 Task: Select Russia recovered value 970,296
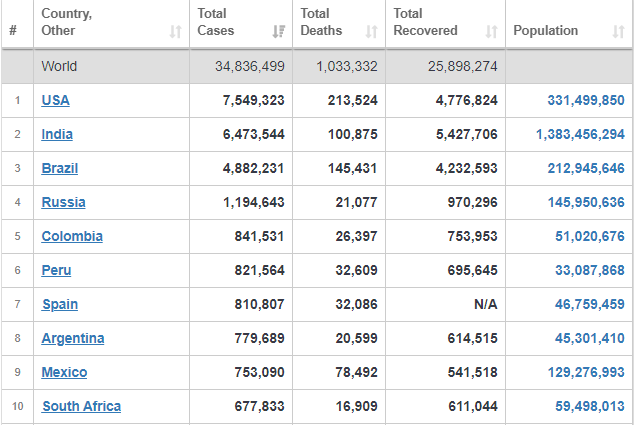coord(472,202)
